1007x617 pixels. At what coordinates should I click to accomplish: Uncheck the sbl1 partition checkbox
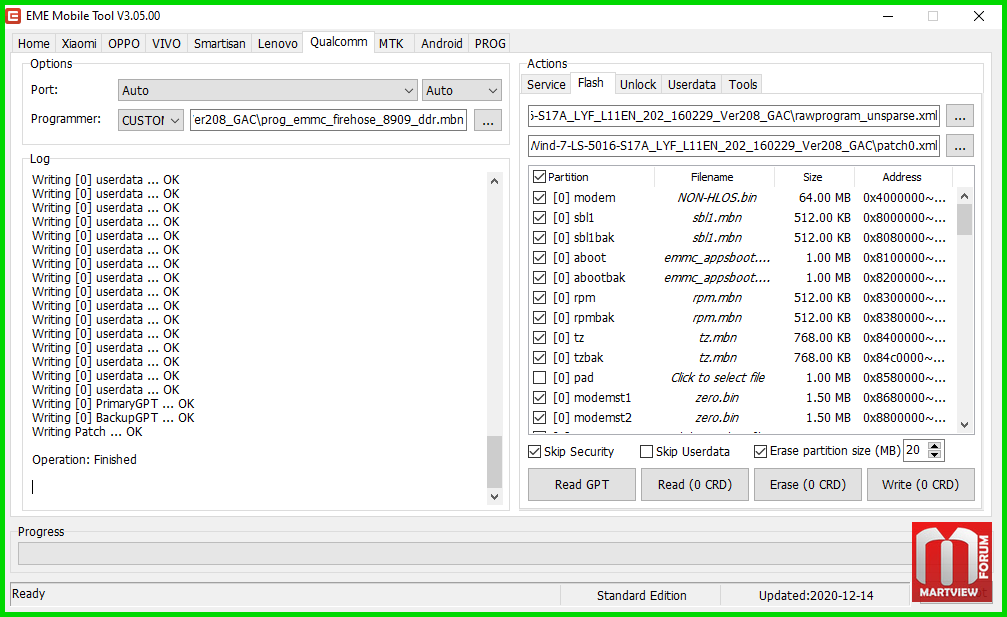(539, 218)
